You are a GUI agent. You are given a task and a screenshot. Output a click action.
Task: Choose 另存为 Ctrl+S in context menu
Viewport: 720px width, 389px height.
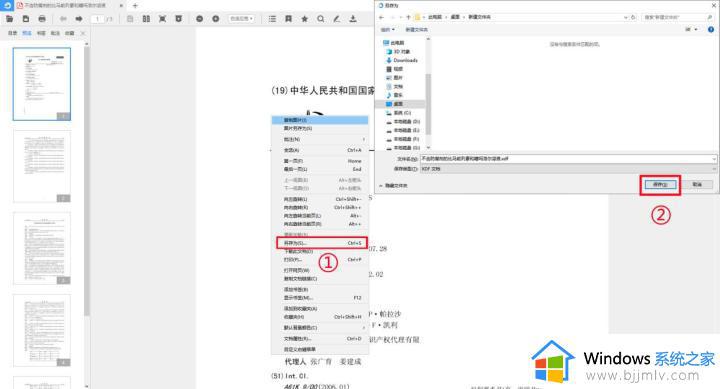322,243
